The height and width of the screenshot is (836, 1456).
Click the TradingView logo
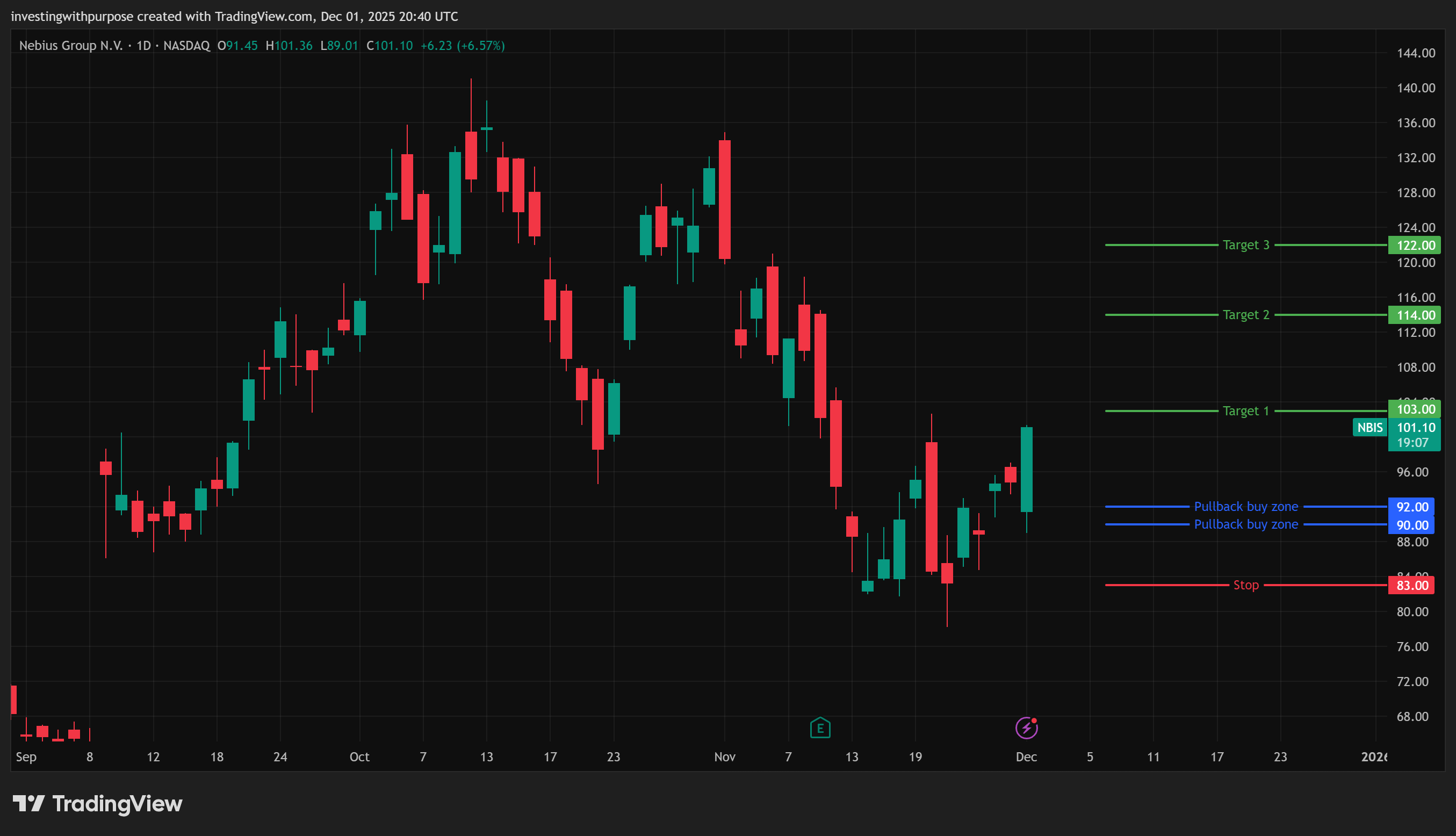pyautogui.click(x=98, y=804)
